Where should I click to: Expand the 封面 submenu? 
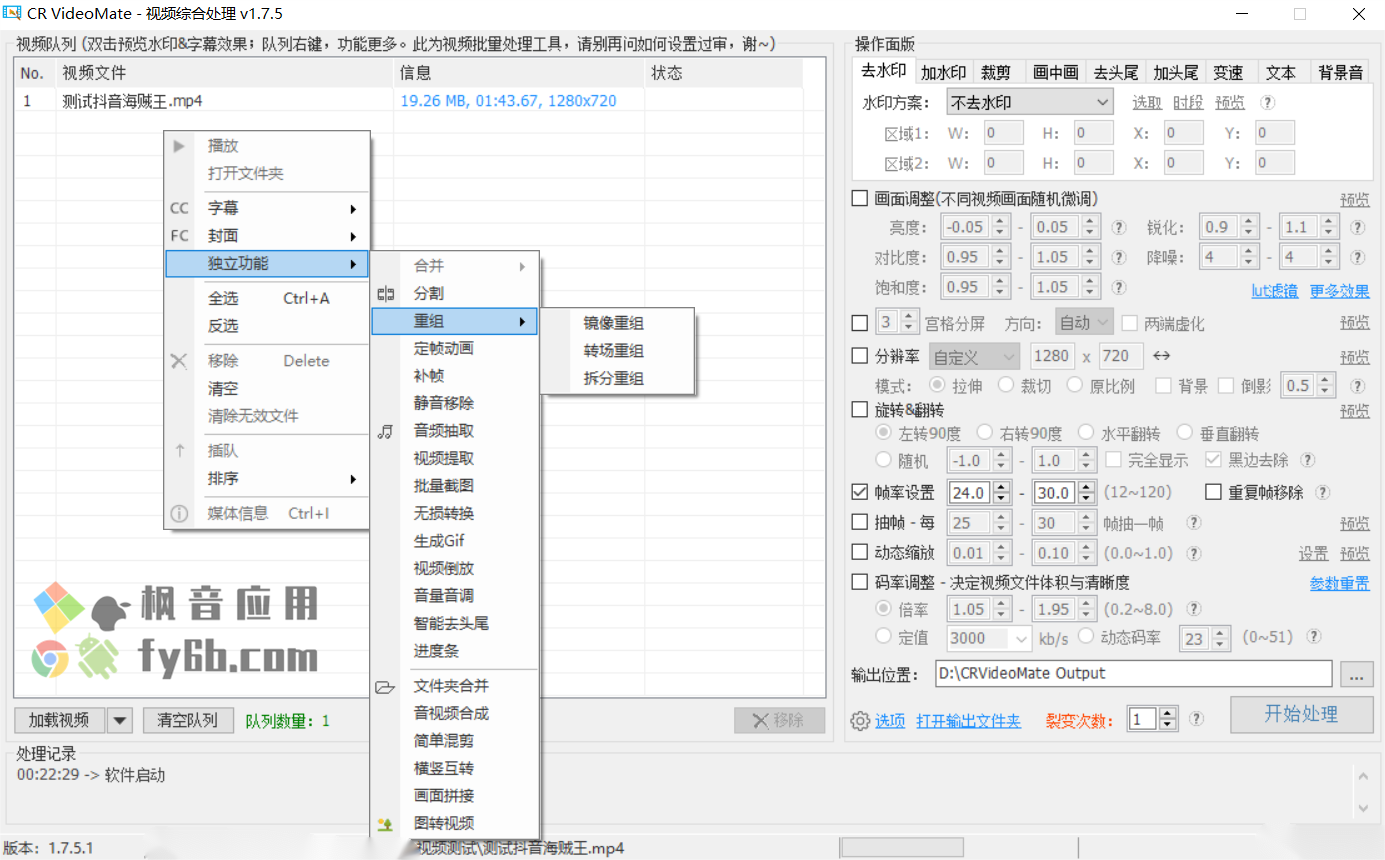(266, 236)
